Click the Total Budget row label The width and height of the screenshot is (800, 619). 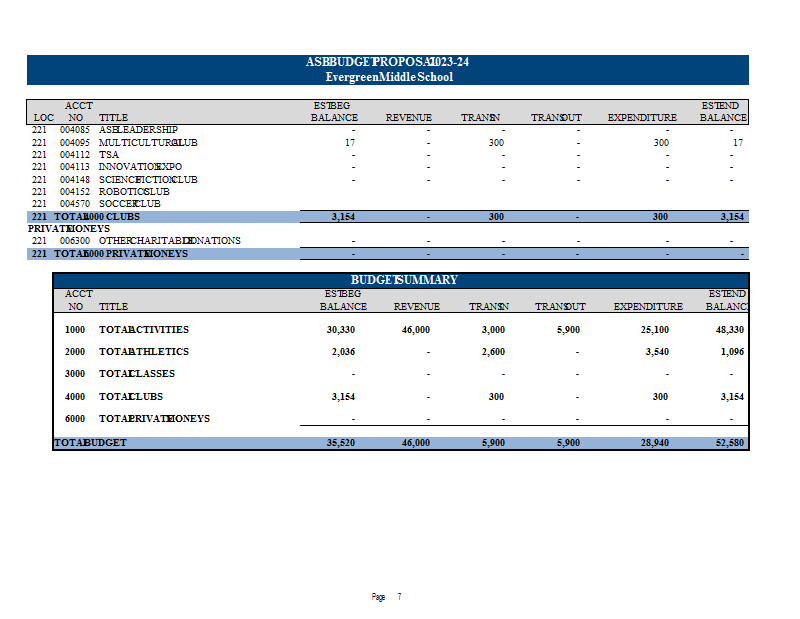(90, 443)
